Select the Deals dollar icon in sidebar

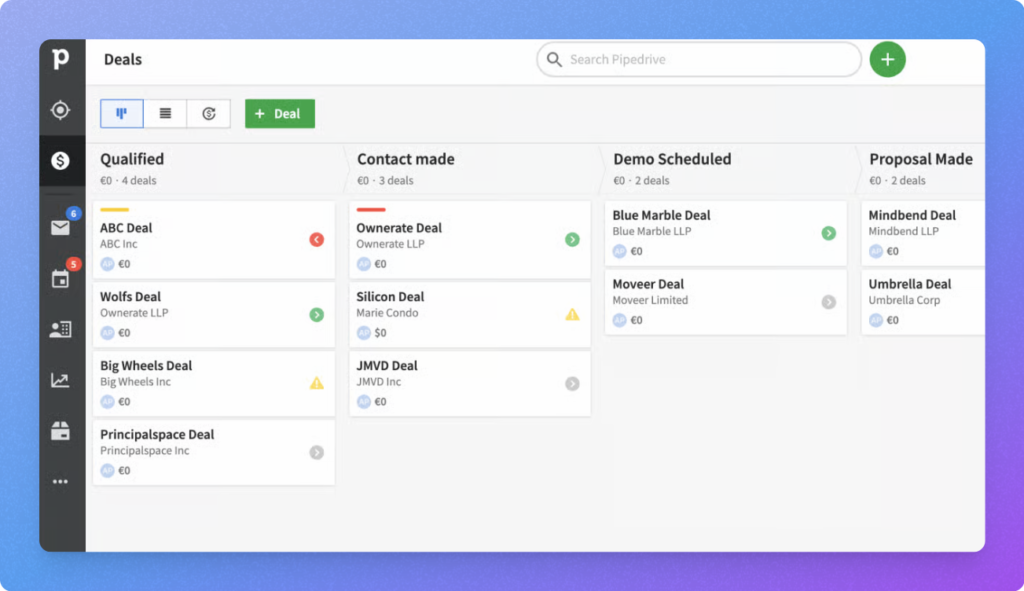(60, 161)
